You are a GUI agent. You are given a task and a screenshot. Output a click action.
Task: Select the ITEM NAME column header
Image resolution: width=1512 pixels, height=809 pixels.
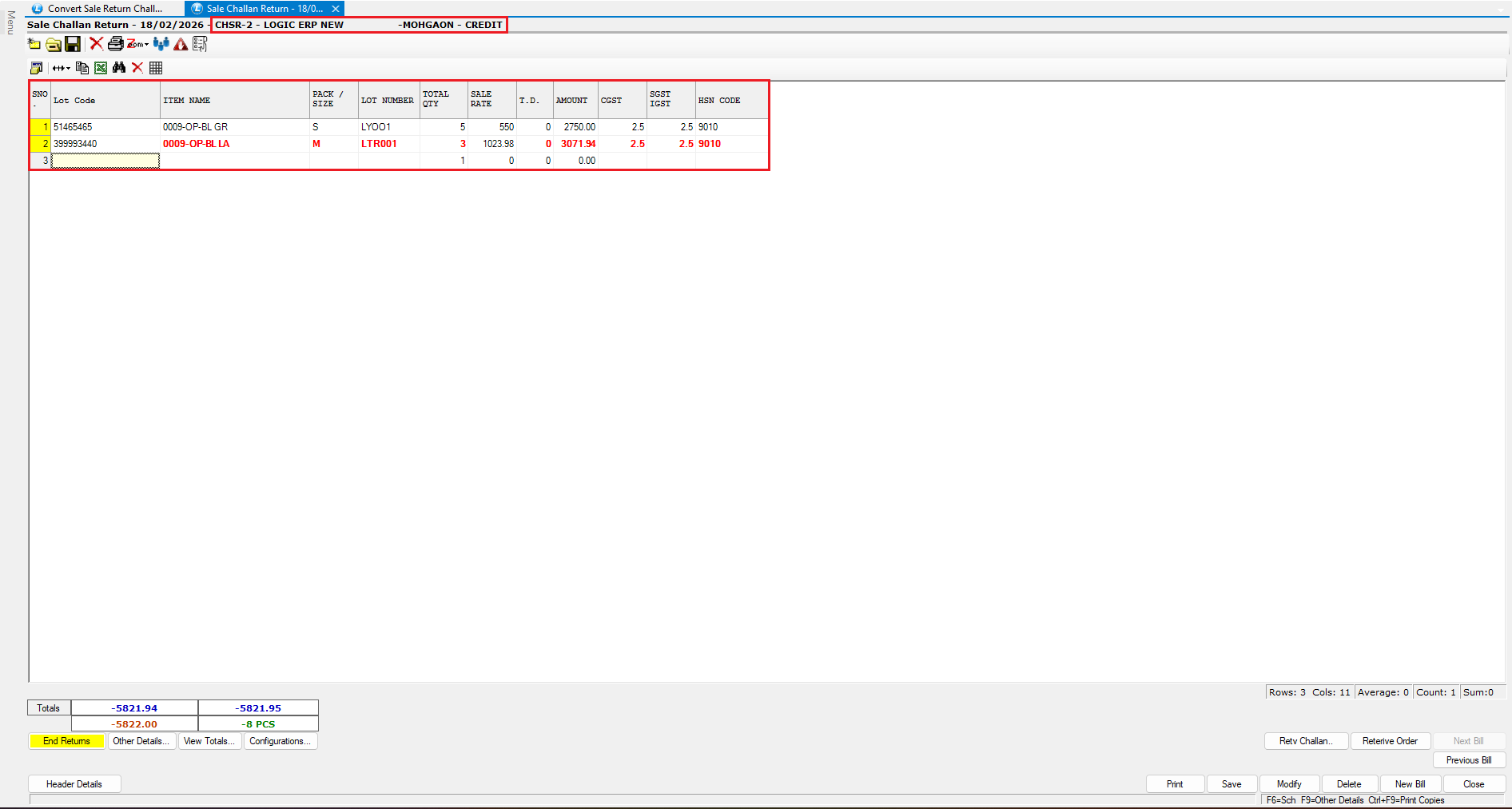coord(234,101)
